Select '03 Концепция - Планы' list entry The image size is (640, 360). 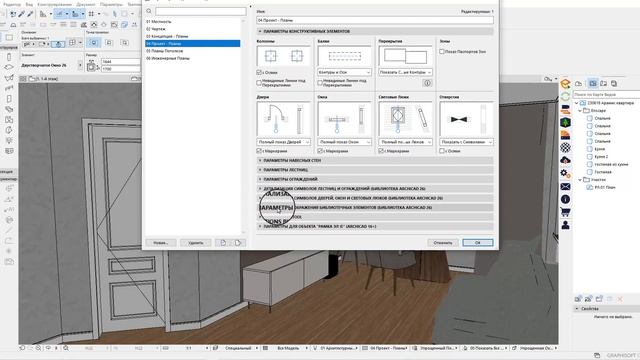[193, 36]
